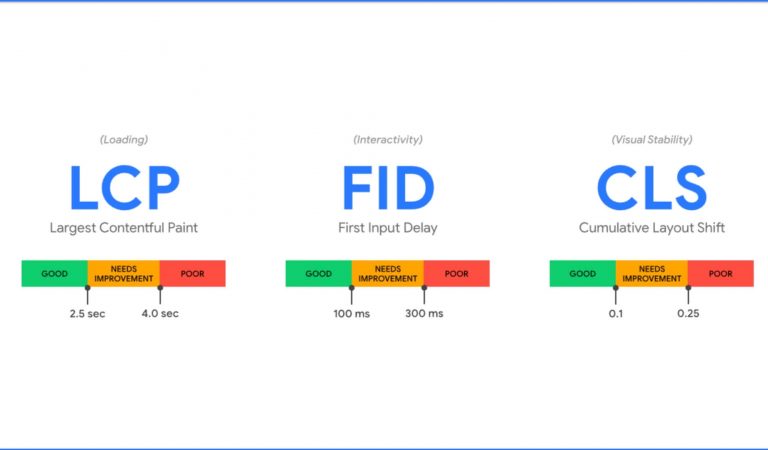This screenshot has width=768, height=450.
Task: Select the green GOOD segment under FID
Action: coord(318,274)
